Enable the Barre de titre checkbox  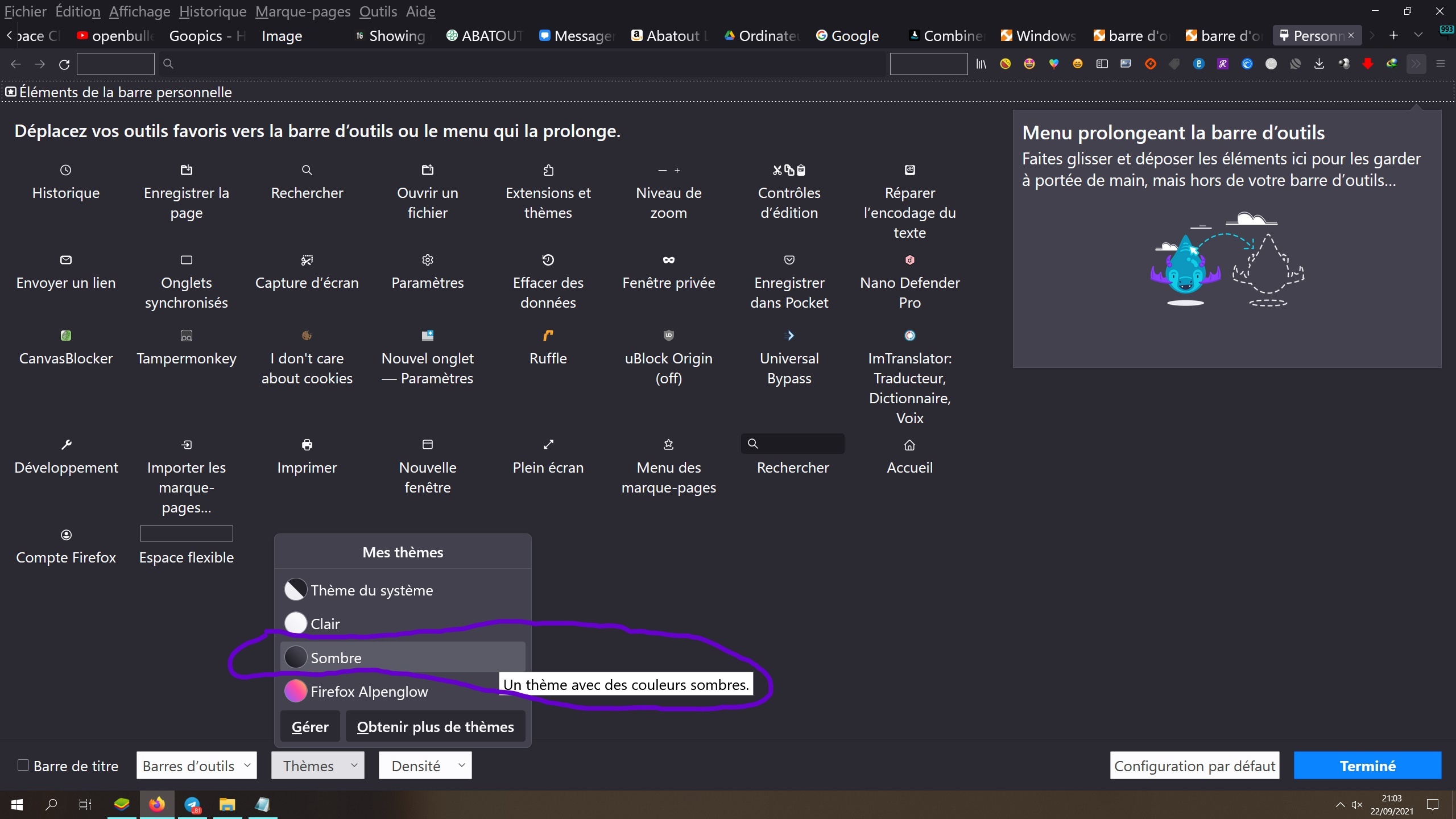[x=23, y=765]
